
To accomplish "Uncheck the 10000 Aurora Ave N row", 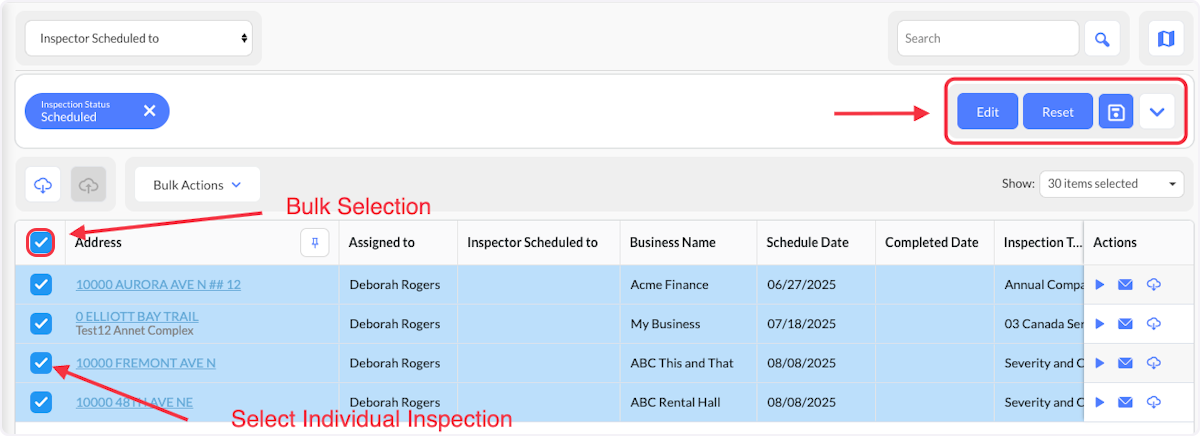I will pos(40,285).
